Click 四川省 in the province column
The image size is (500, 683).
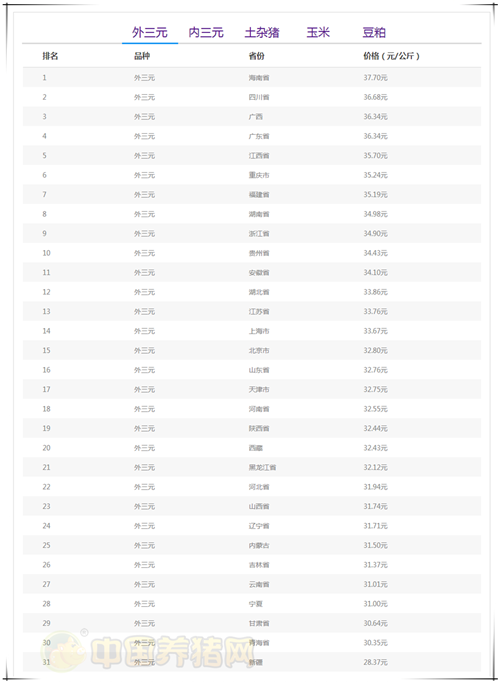pyautogui.click(x=259, y=97)
